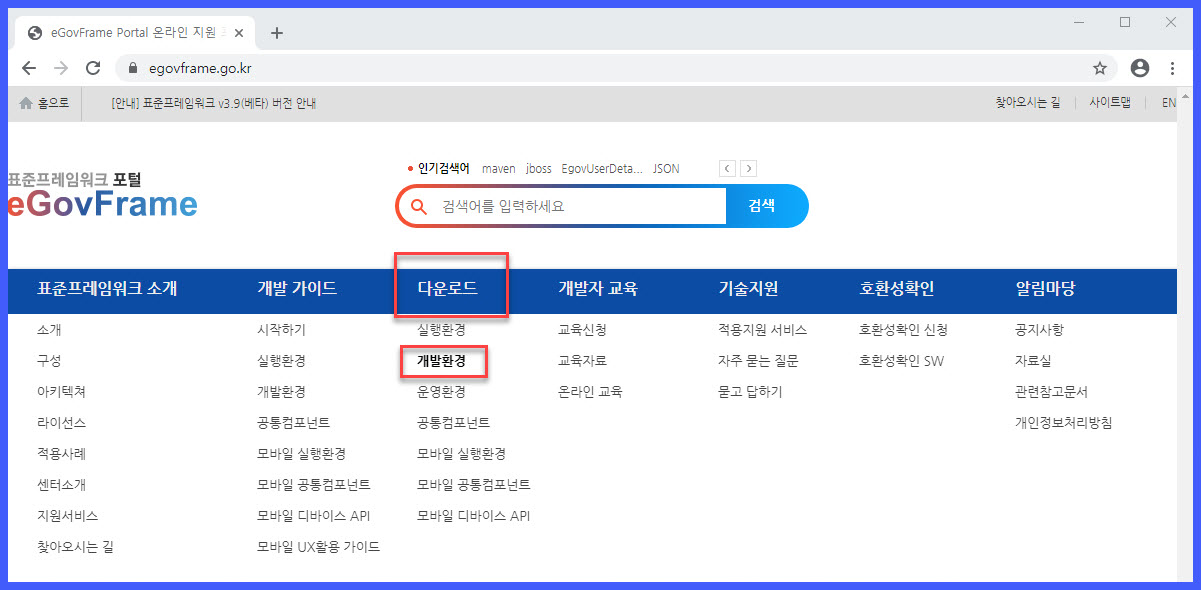
Task: Open 자료실 under 알림마당
Action: click(x=1033, y=360)
